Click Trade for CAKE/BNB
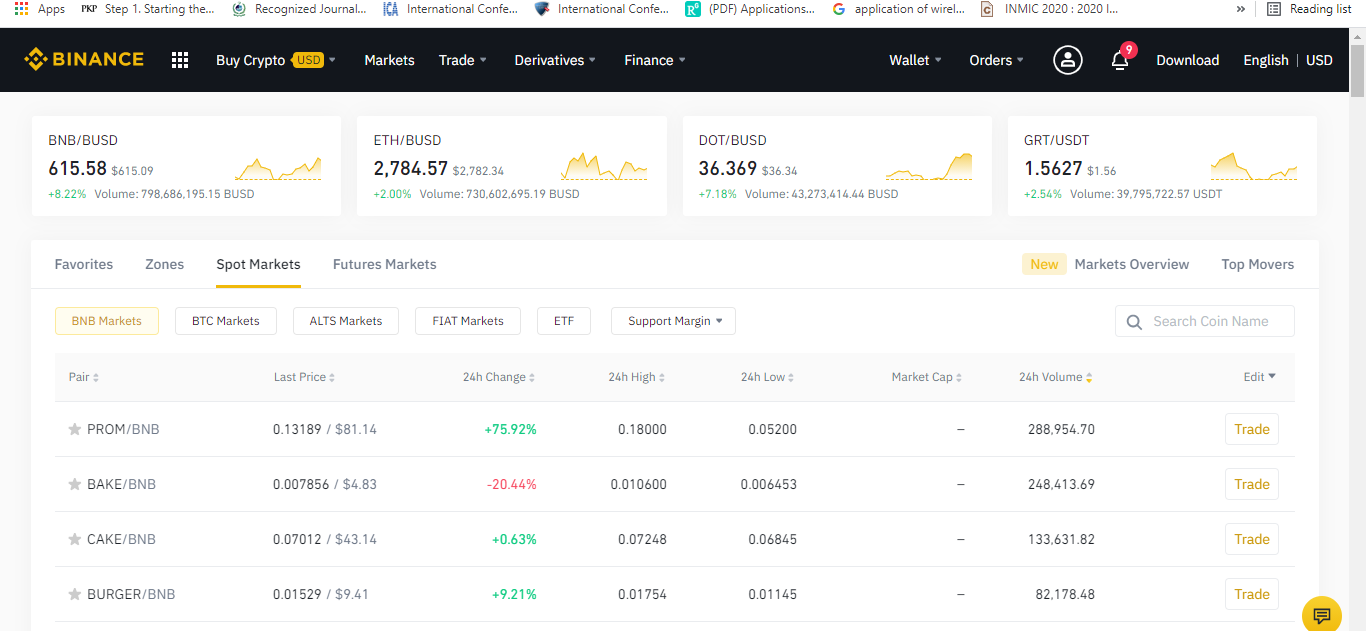The width and height of the screenshot is (1366, 631). [1252, 539]
